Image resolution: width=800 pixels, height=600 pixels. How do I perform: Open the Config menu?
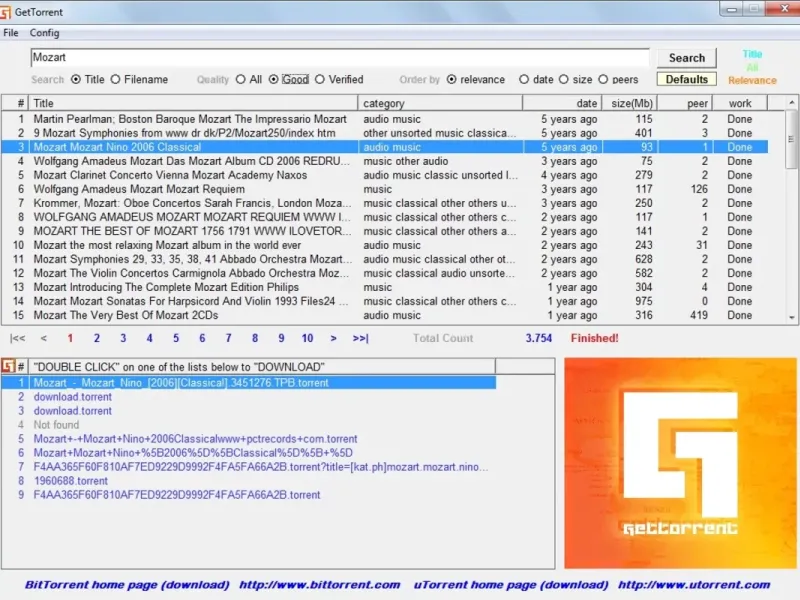[44, 33]
